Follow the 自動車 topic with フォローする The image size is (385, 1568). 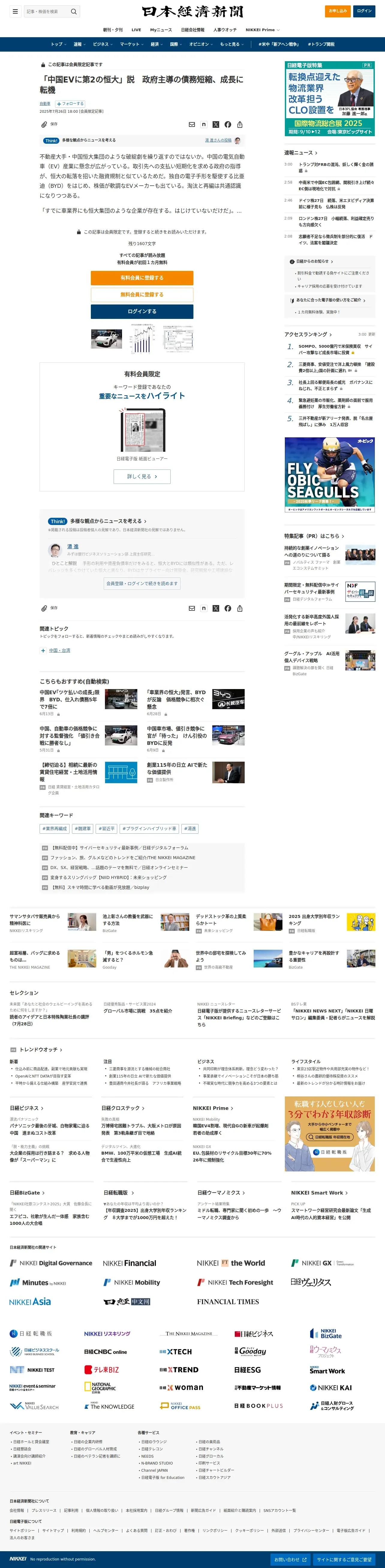tap(70, 103)
